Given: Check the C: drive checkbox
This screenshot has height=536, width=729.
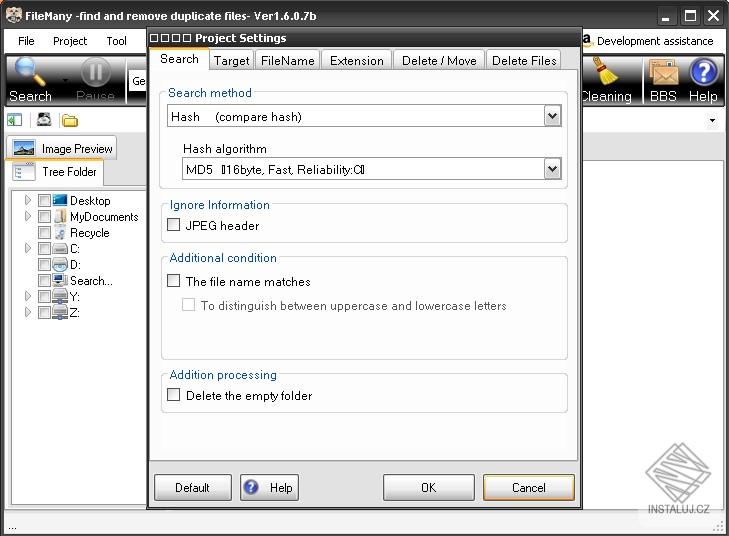Looking at the screenshot, I should [x=44, y=249].
